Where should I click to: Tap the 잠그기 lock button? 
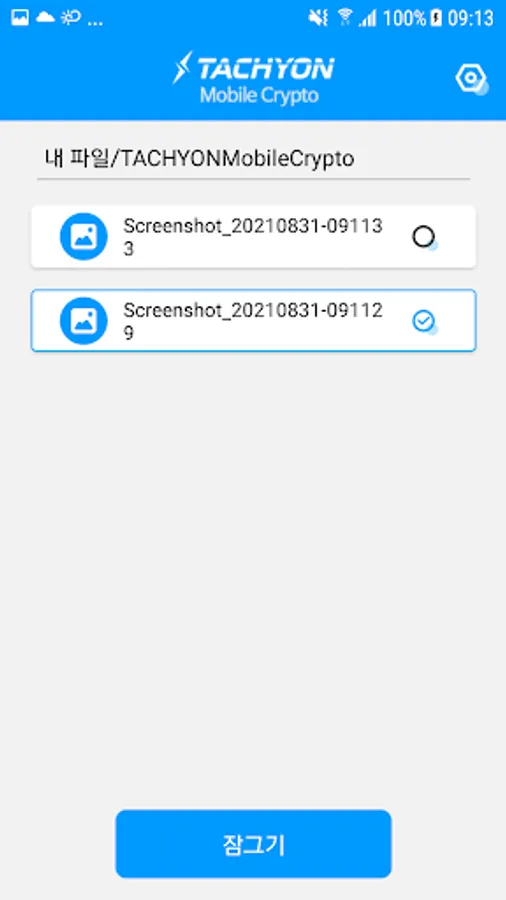pyautogui.click(x=253, y=844)
